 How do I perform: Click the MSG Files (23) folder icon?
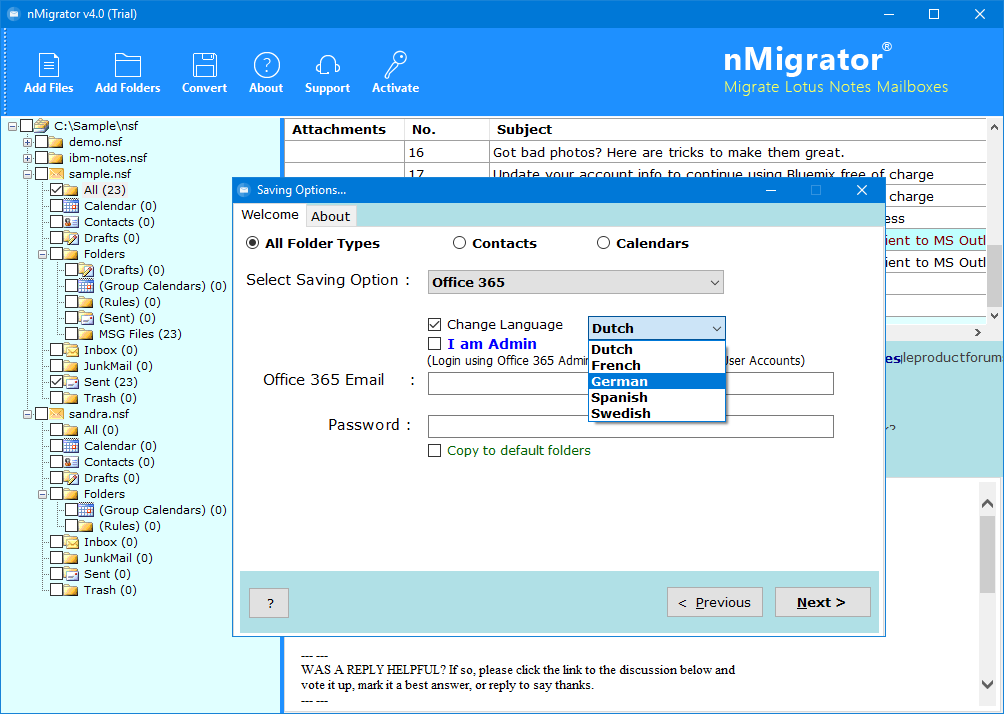[86, 334]
